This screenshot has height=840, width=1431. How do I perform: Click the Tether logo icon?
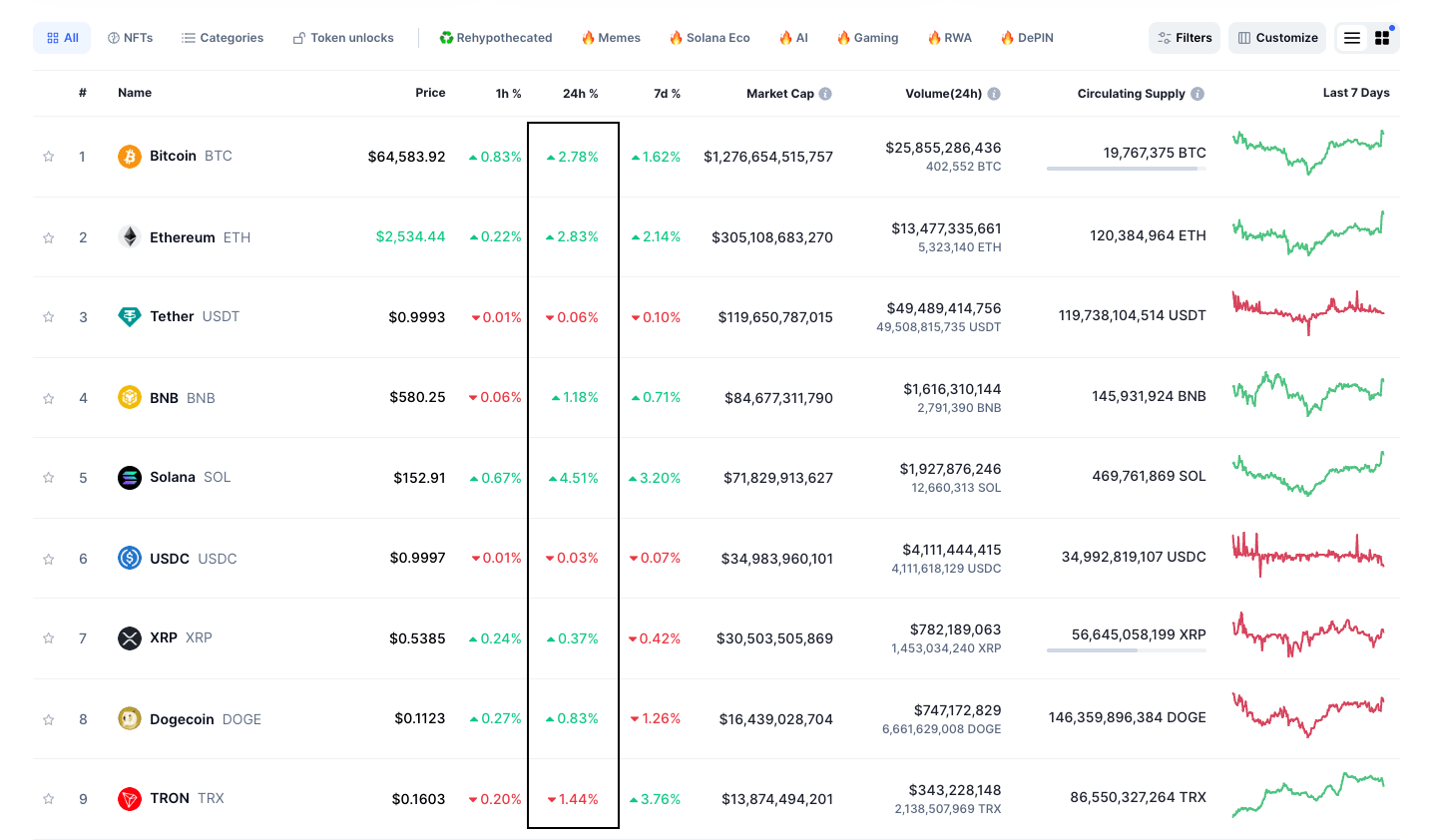coord(130,316)
